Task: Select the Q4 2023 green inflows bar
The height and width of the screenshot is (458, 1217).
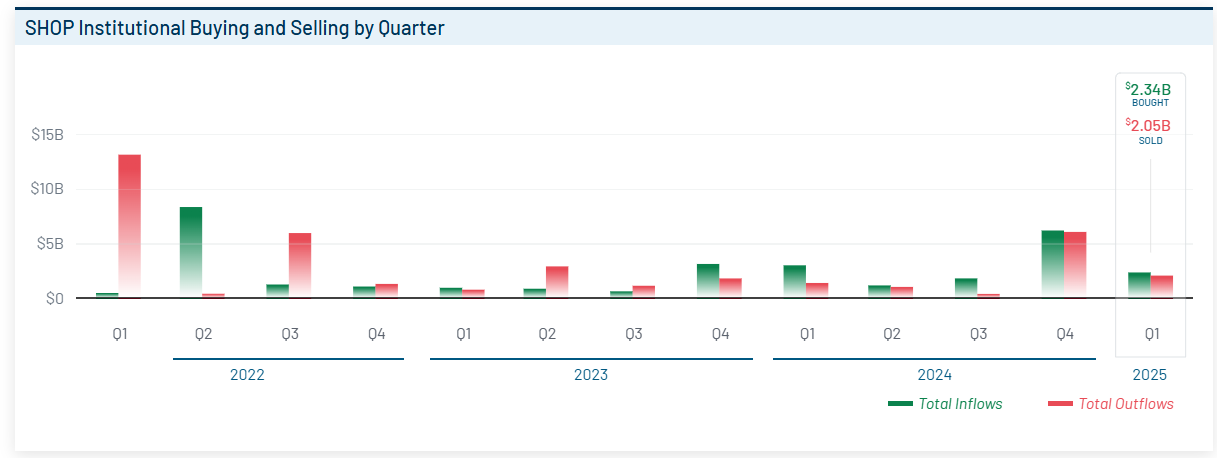Action: tap(707, 281)
